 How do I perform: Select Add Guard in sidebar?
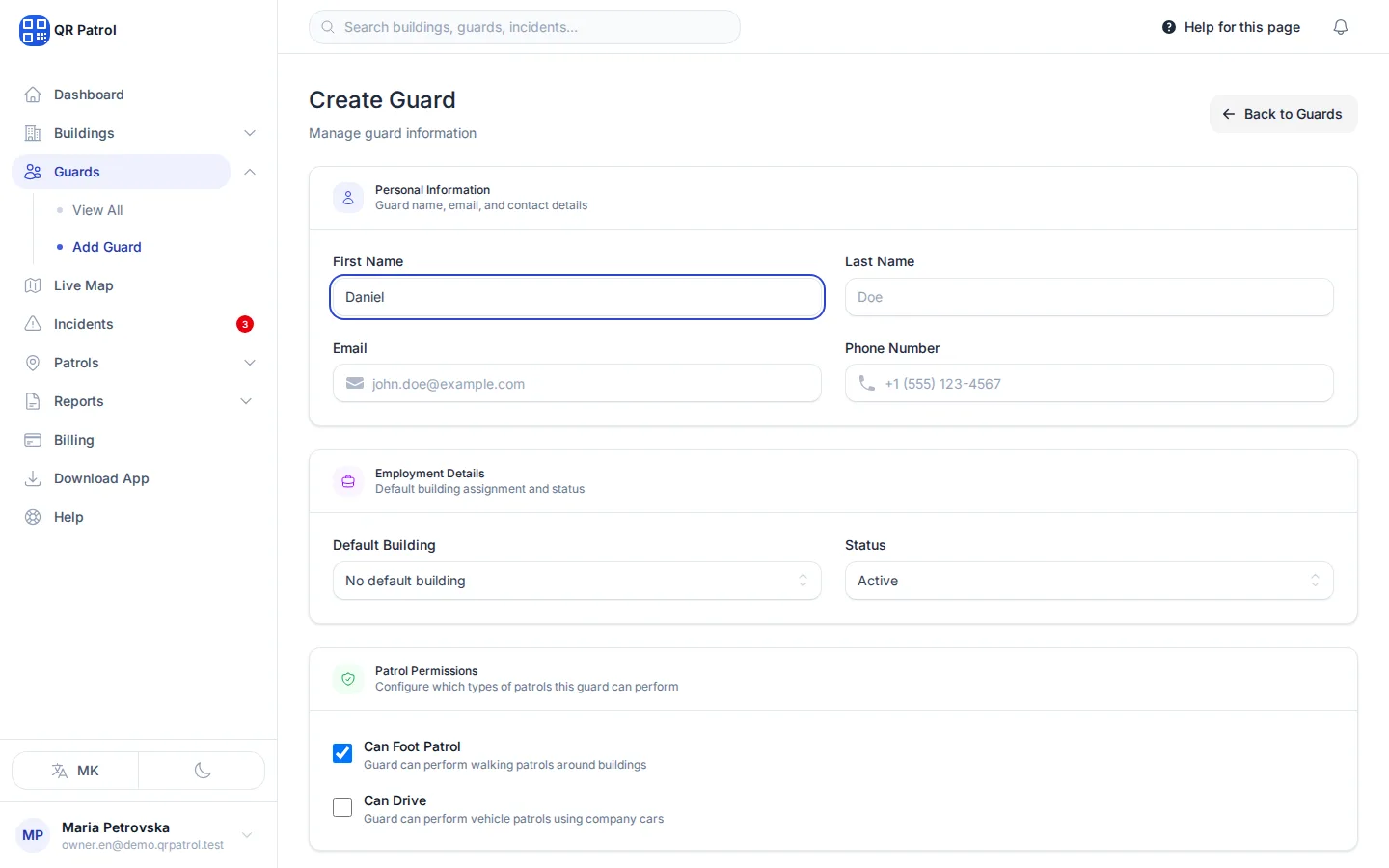pyautogui.click(x=107, y=247)
